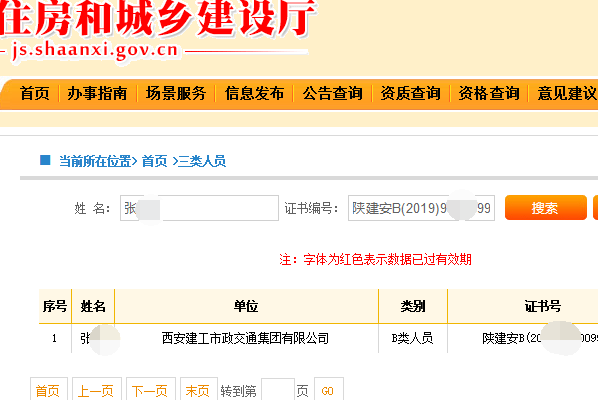Click the js.shaanxi.gov.cn site address text
Viewport: 598px width, 400px height.
[x=95, y=50]
